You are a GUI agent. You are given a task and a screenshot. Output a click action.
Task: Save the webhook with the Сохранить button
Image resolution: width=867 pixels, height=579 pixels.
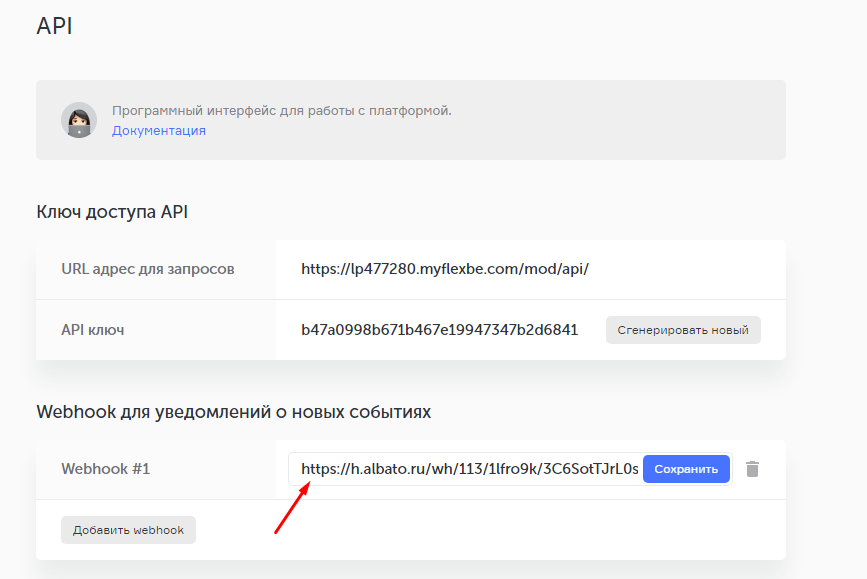pyautogui.click(x=686, y=469)
